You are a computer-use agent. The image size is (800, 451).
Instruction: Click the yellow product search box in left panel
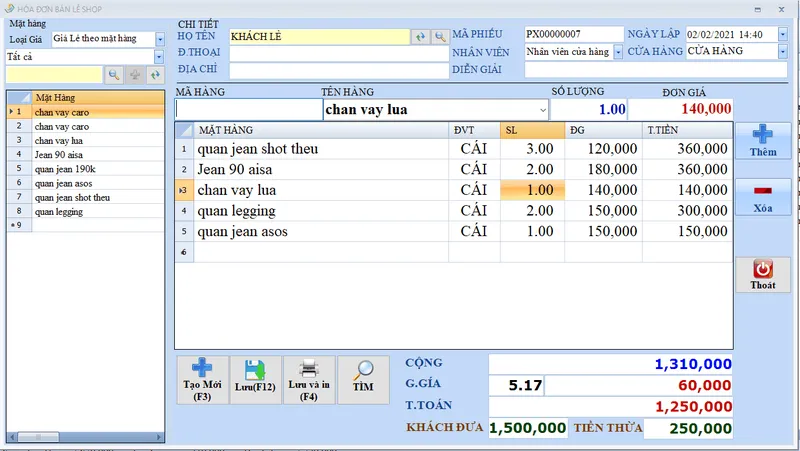[x=54, y=75]
